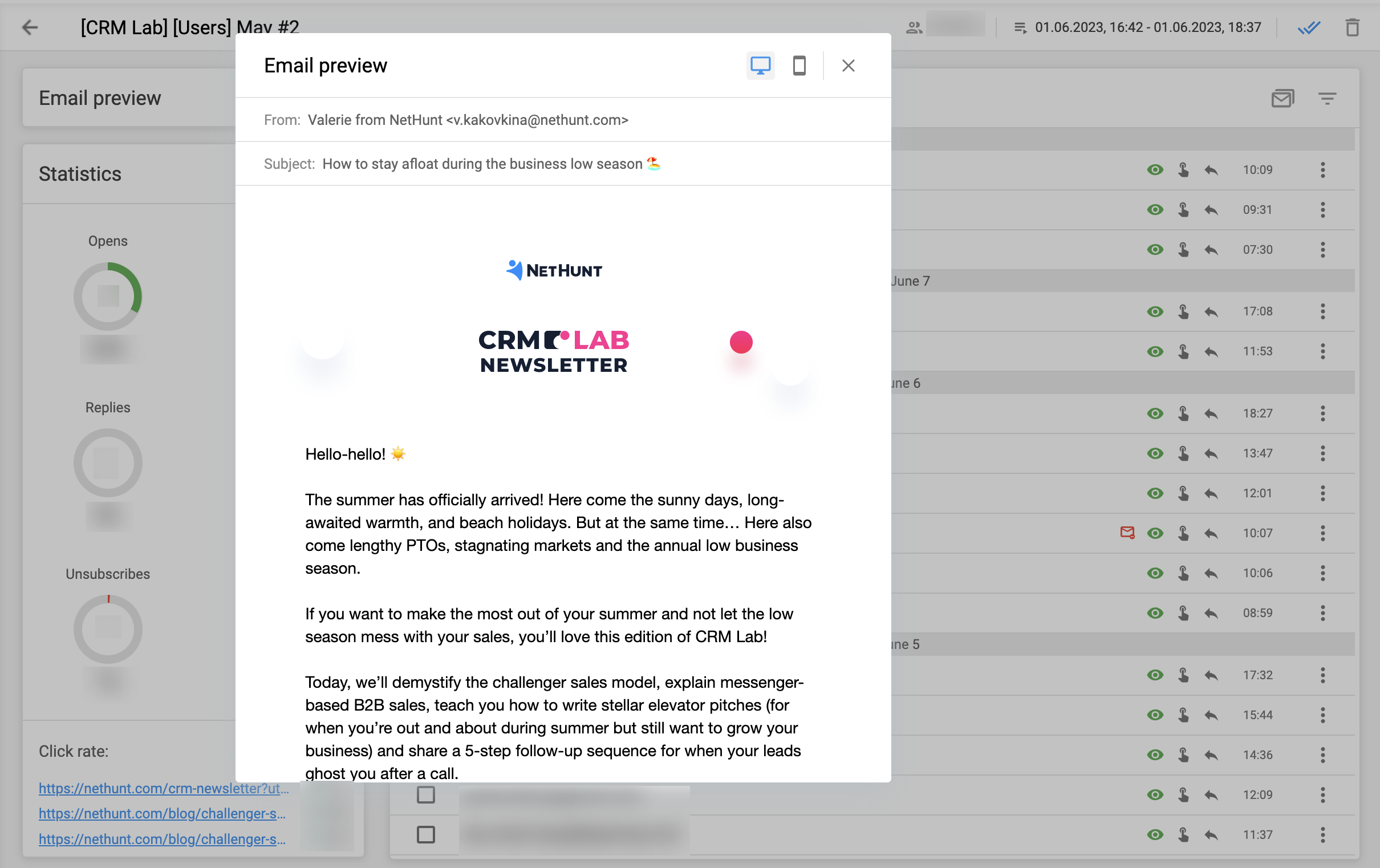Open back navigation arrow to previous screen

coord(30,27)
